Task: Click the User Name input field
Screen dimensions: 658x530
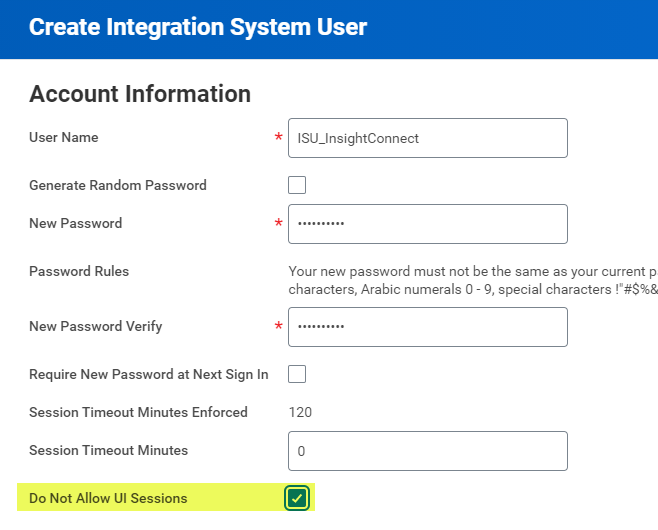Action: [427, 138]
